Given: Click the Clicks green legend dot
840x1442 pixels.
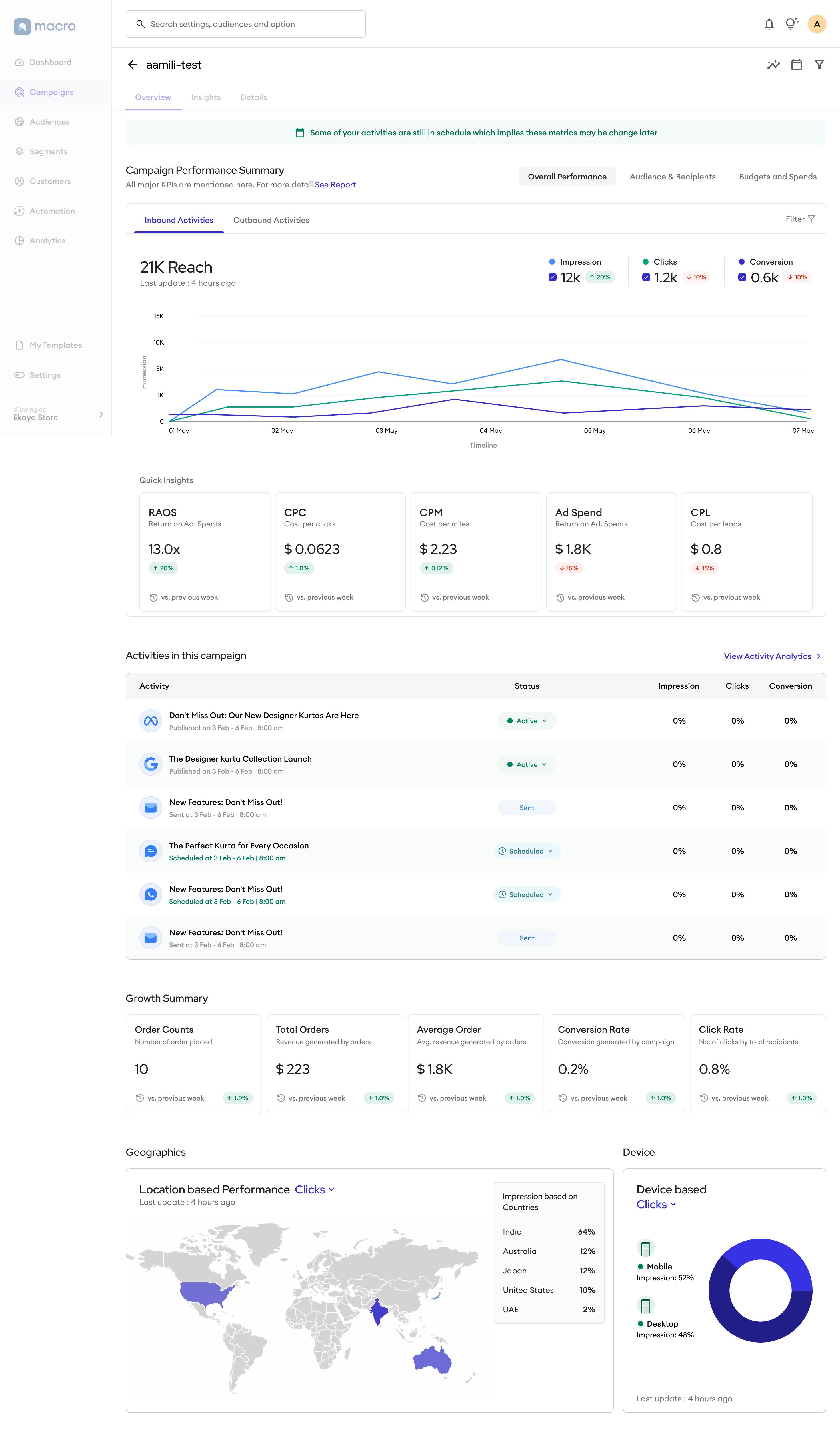Looking at the screenshot, I should point(645,262).
